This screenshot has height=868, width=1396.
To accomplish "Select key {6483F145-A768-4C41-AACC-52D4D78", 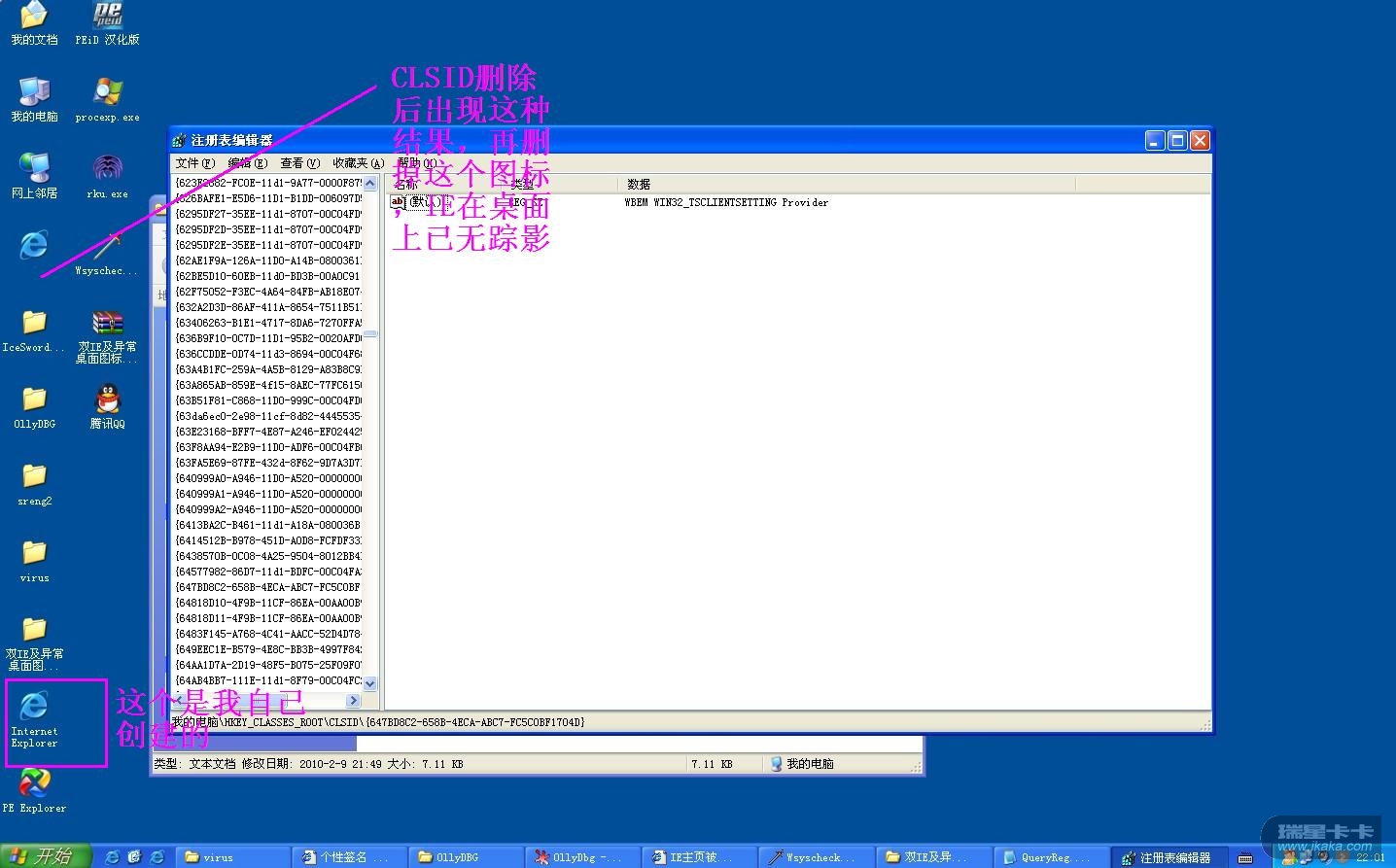I will tap(268, 634).
